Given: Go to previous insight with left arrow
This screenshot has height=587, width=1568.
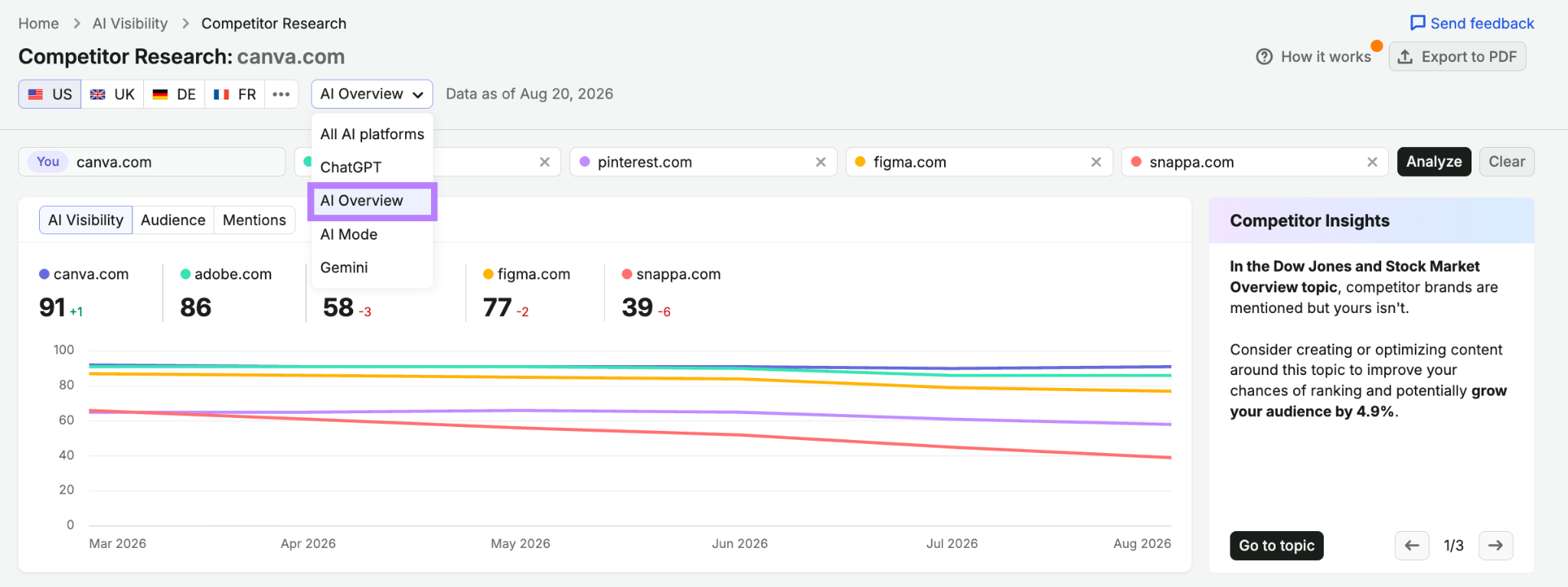Looking at the screenshot, I should point(1412,546).
